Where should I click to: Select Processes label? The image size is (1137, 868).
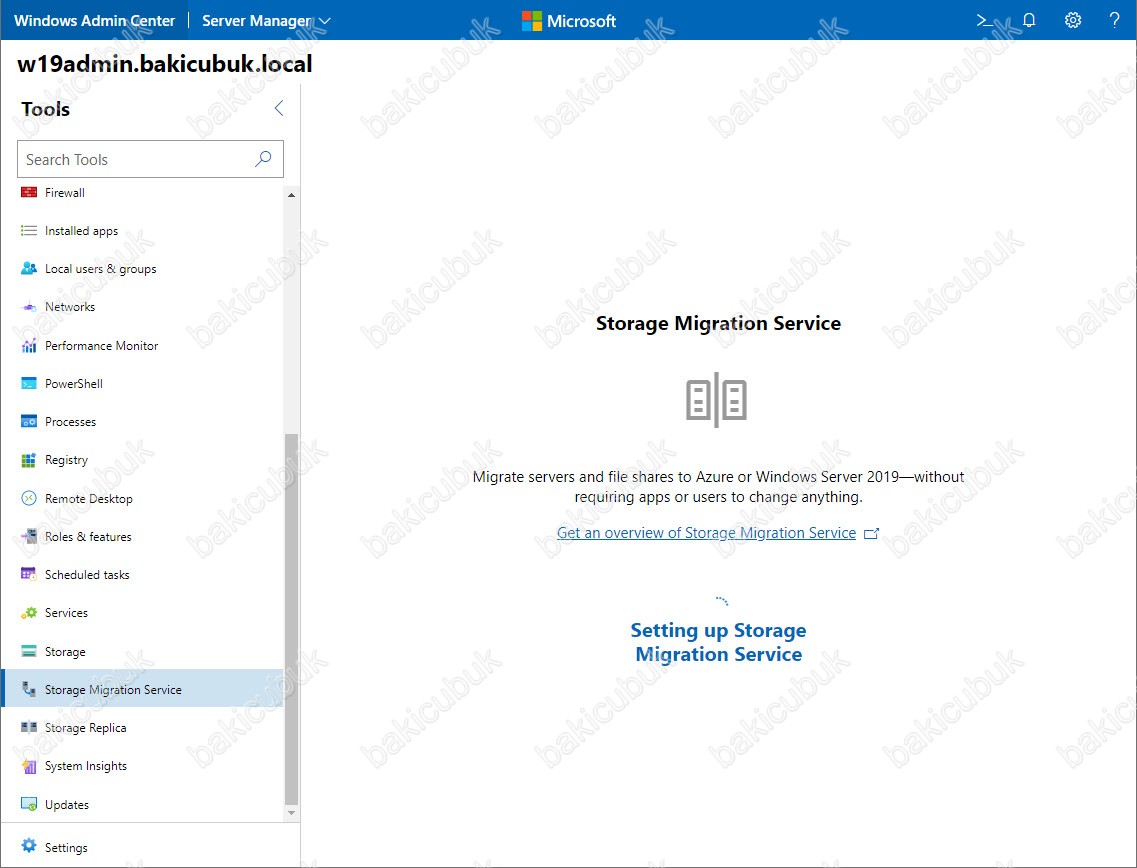[x=70, y=422]
